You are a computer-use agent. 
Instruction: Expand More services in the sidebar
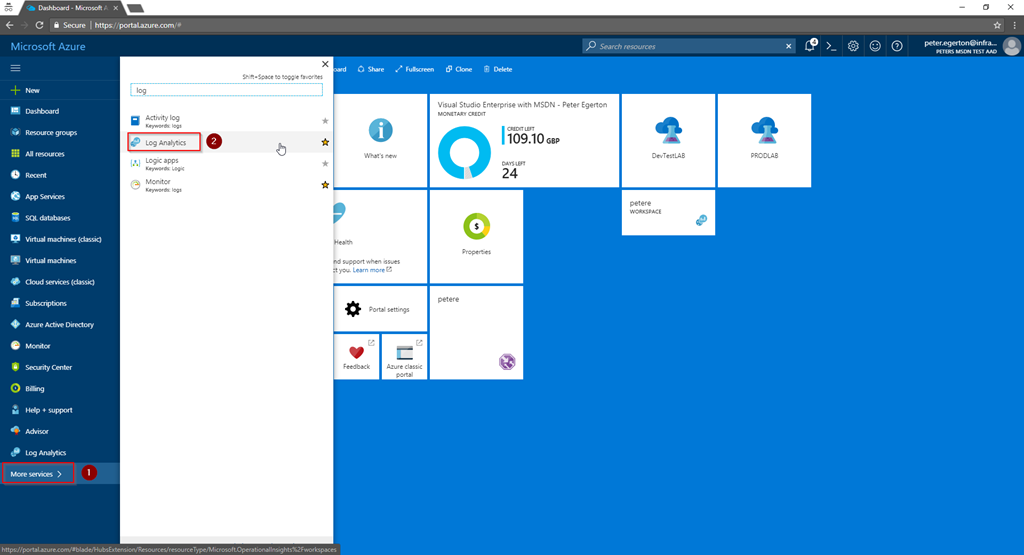pyautogui.click(x=38, y=473)
